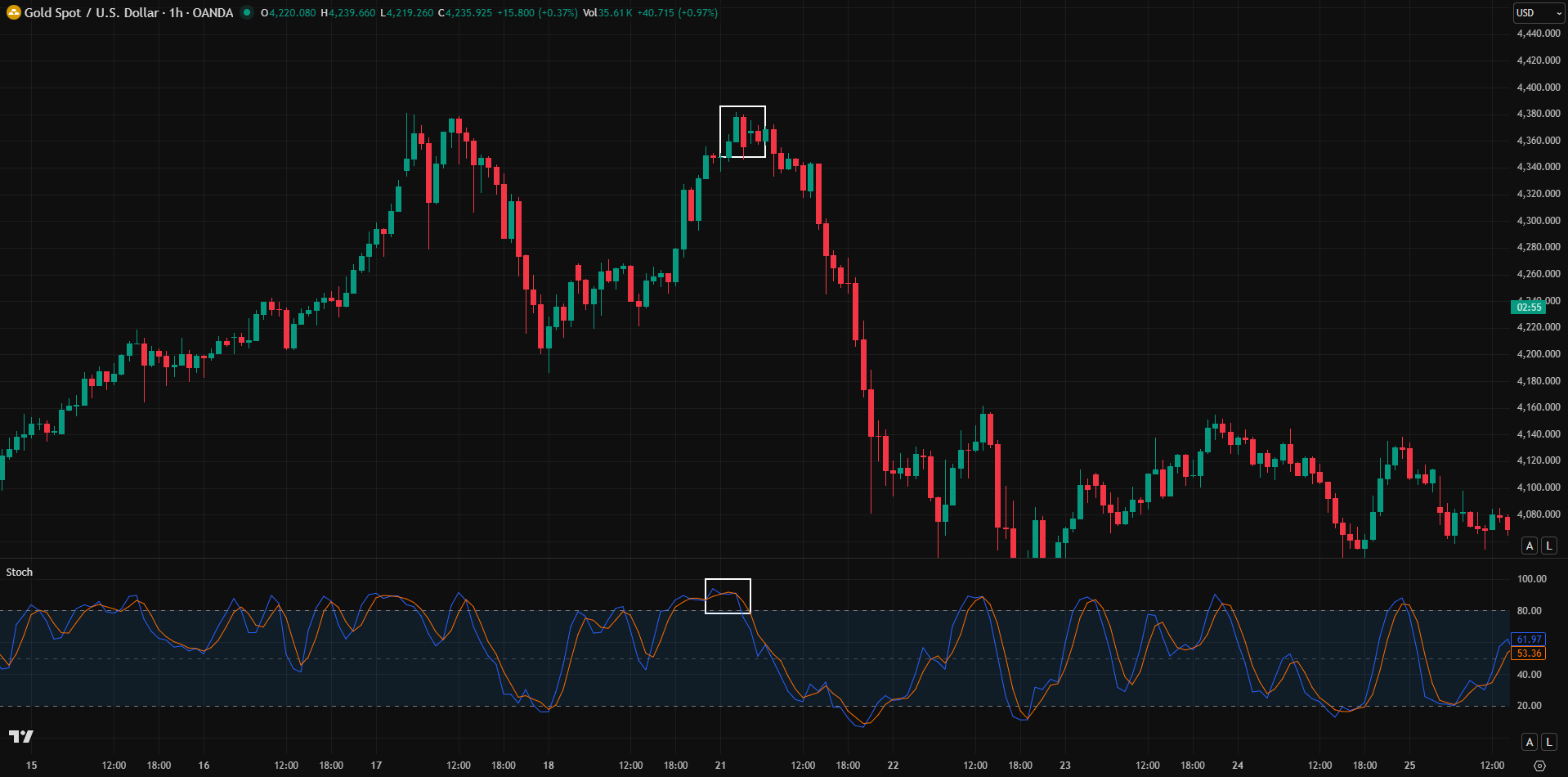
Task: Click the OANDA exchange label
Action: (214, 12)
